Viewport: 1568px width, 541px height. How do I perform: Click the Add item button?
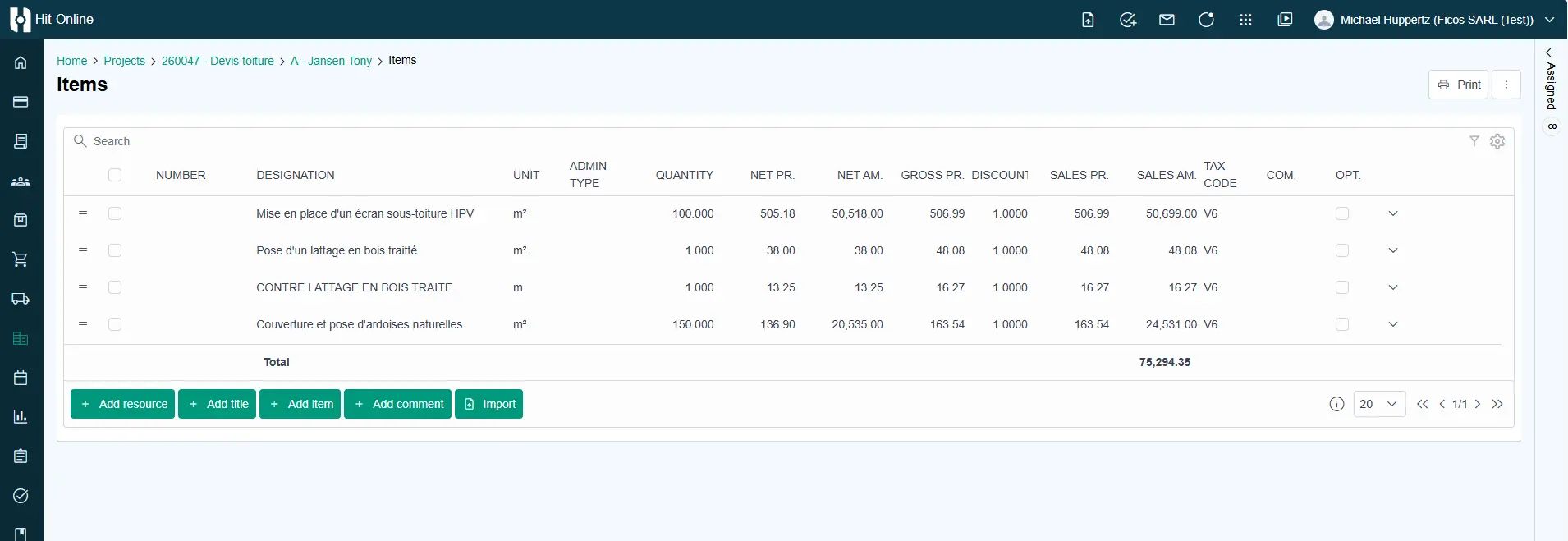pos(300,404)
